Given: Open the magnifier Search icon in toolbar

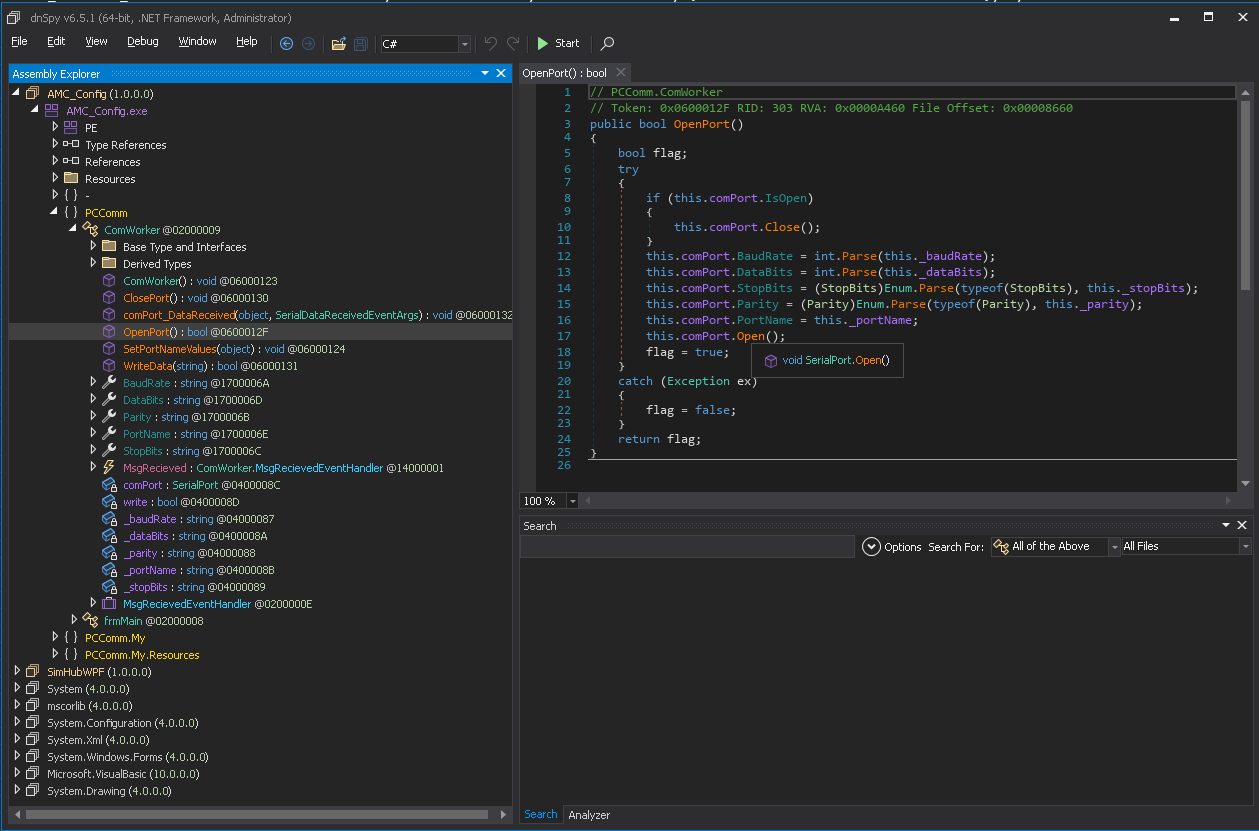Looking at the screenshot, I should tap(607, 43).
